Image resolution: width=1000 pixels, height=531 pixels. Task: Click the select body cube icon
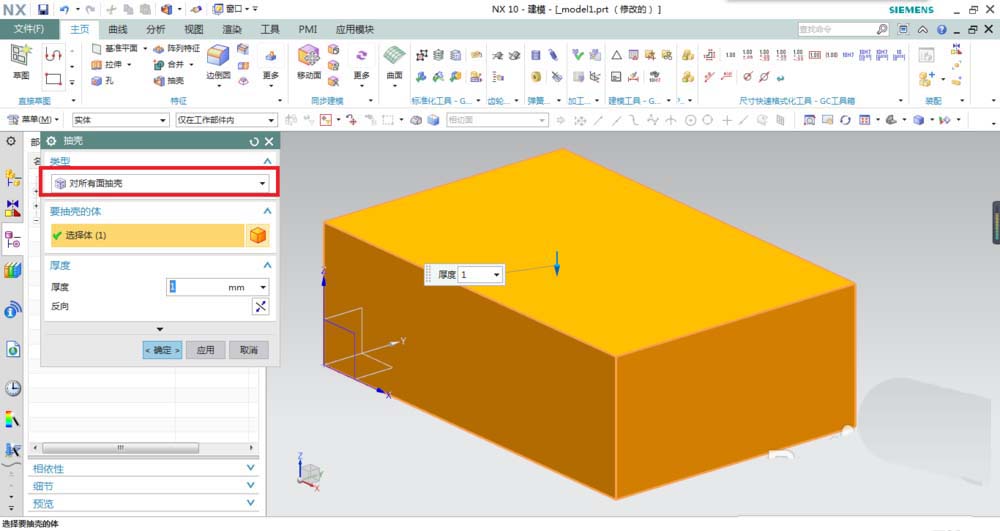point(258,235)
